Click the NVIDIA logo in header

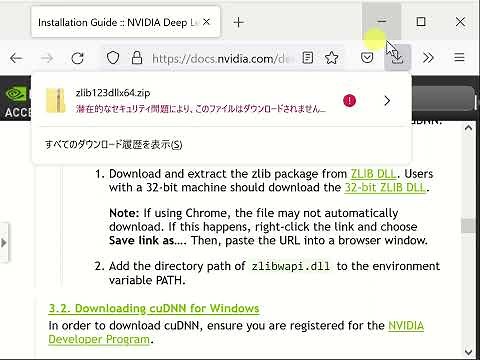(15, 94)
